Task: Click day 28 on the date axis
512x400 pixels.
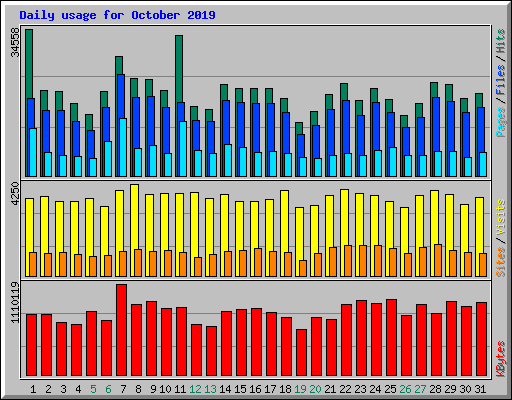Action: pos(435,389)
